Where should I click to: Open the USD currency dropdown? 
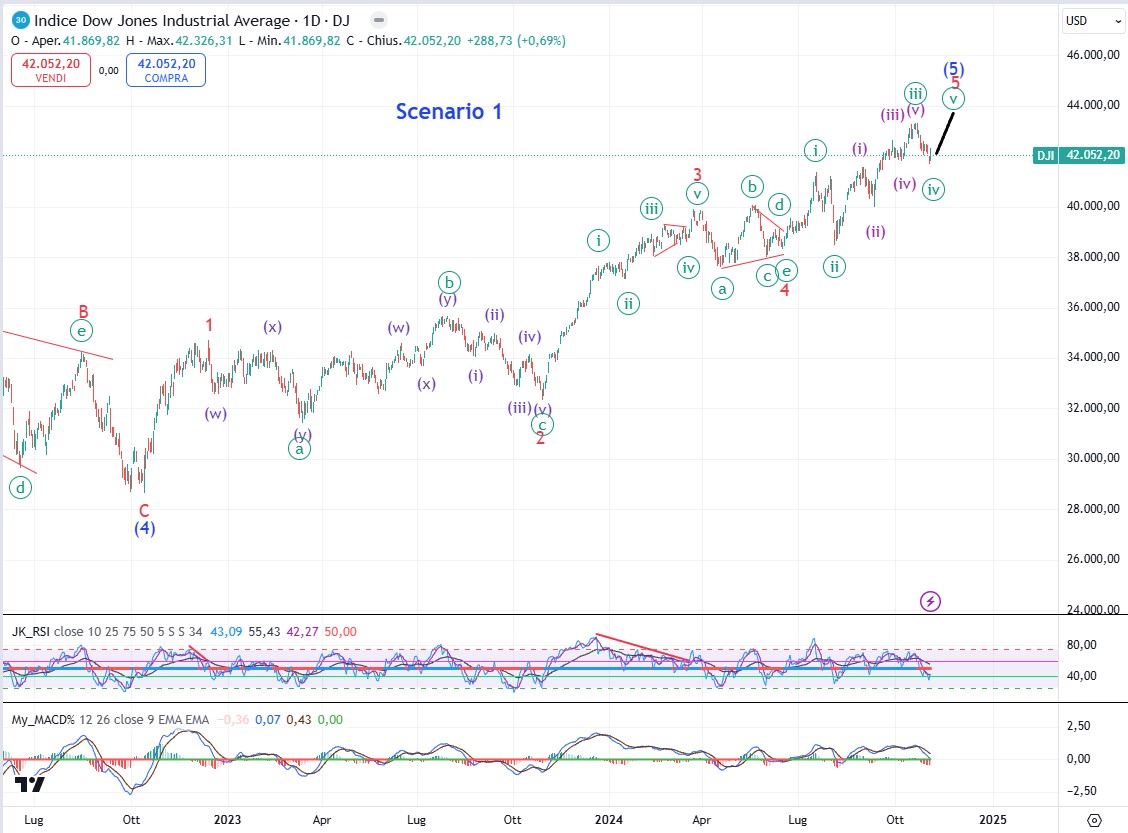coord(1093,21)
